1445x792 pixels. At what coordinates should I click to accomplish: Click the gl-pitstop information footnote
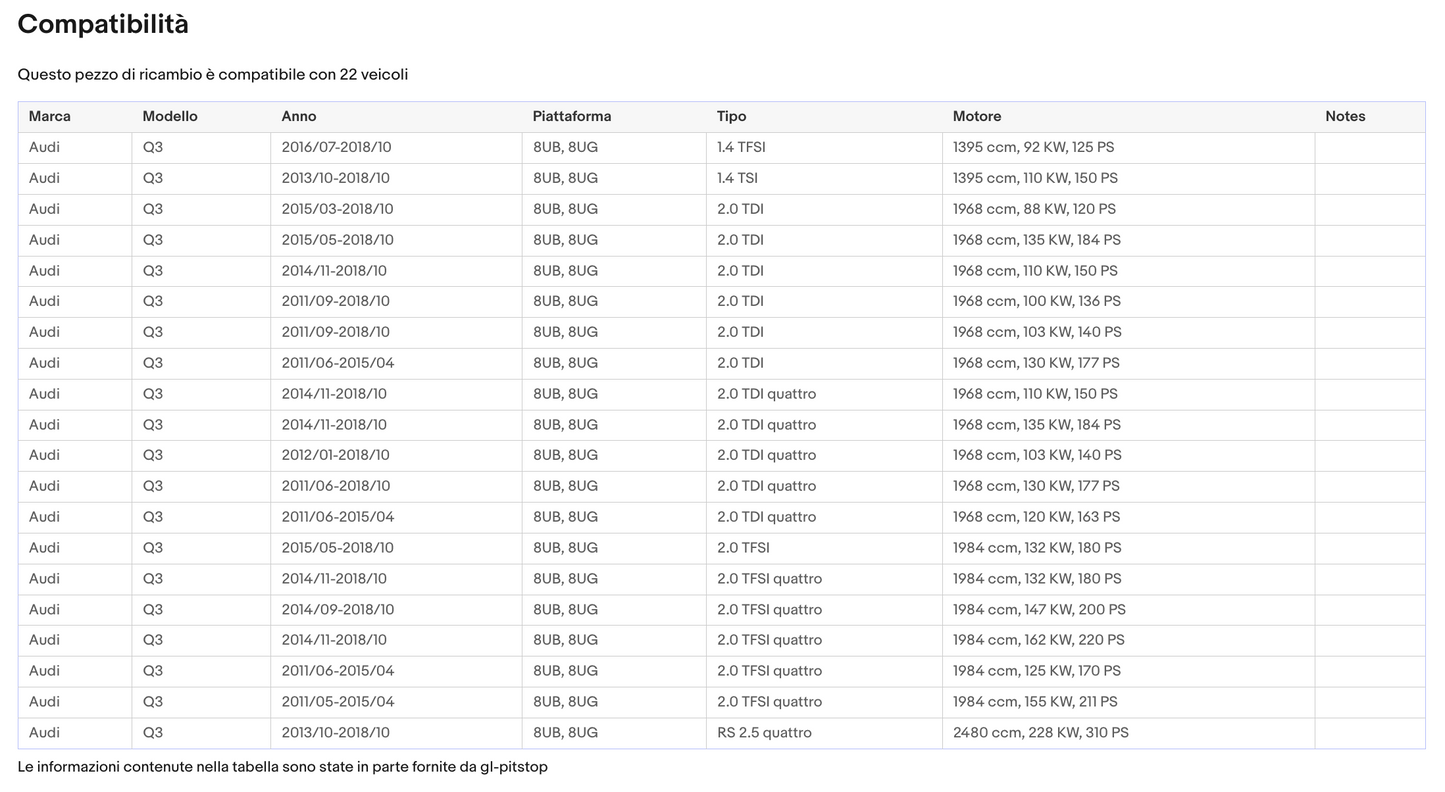283,767
